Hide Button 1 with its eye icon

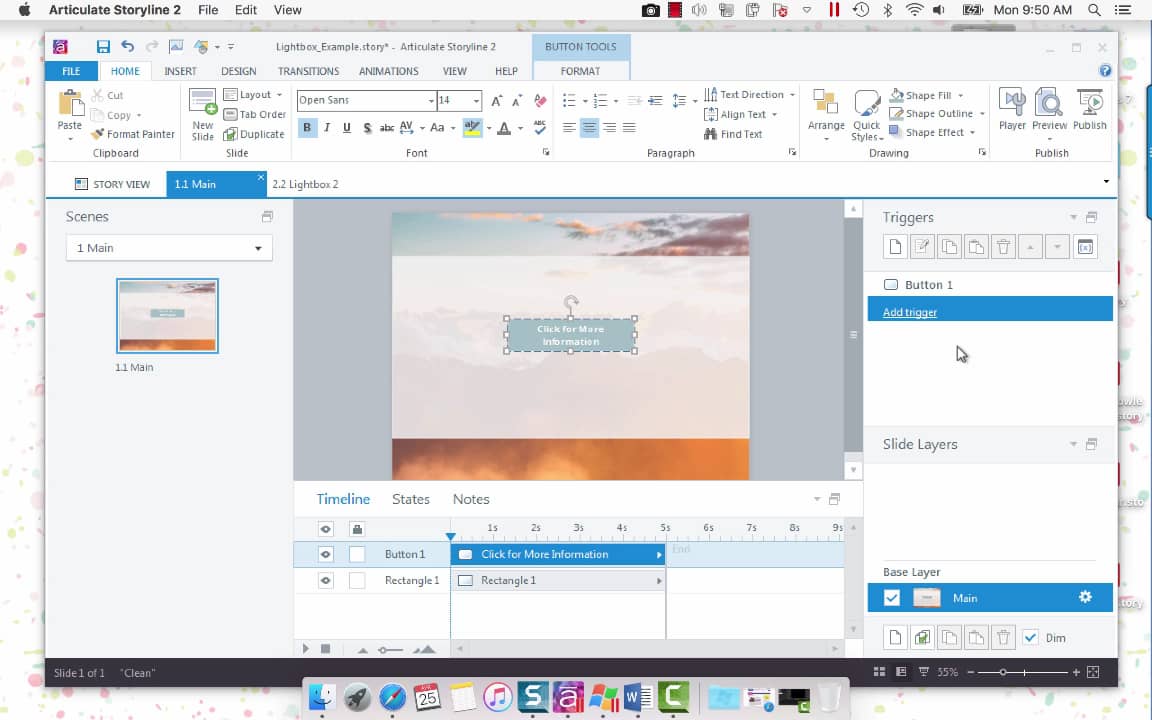pyautogui.click(x=325, y=554)
